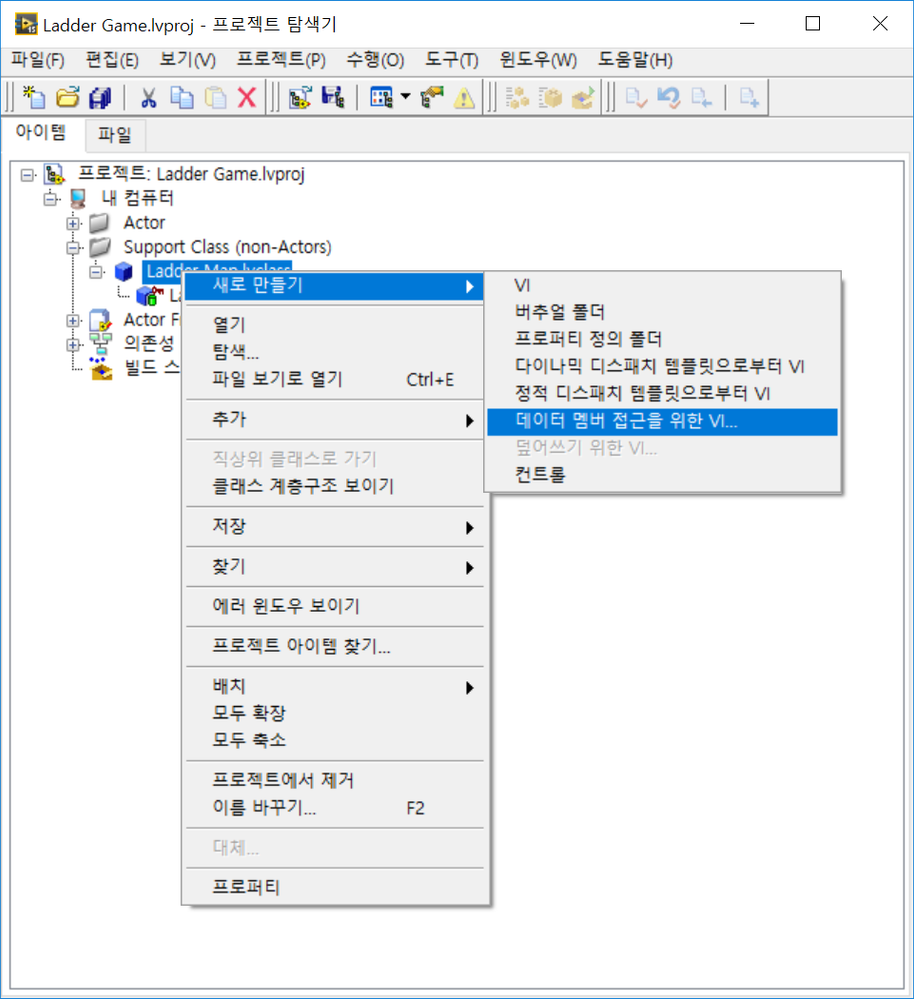
Task: Collapse the 프로젝트: Ladder Game.lvproj root node
Action: click(27, 175)
